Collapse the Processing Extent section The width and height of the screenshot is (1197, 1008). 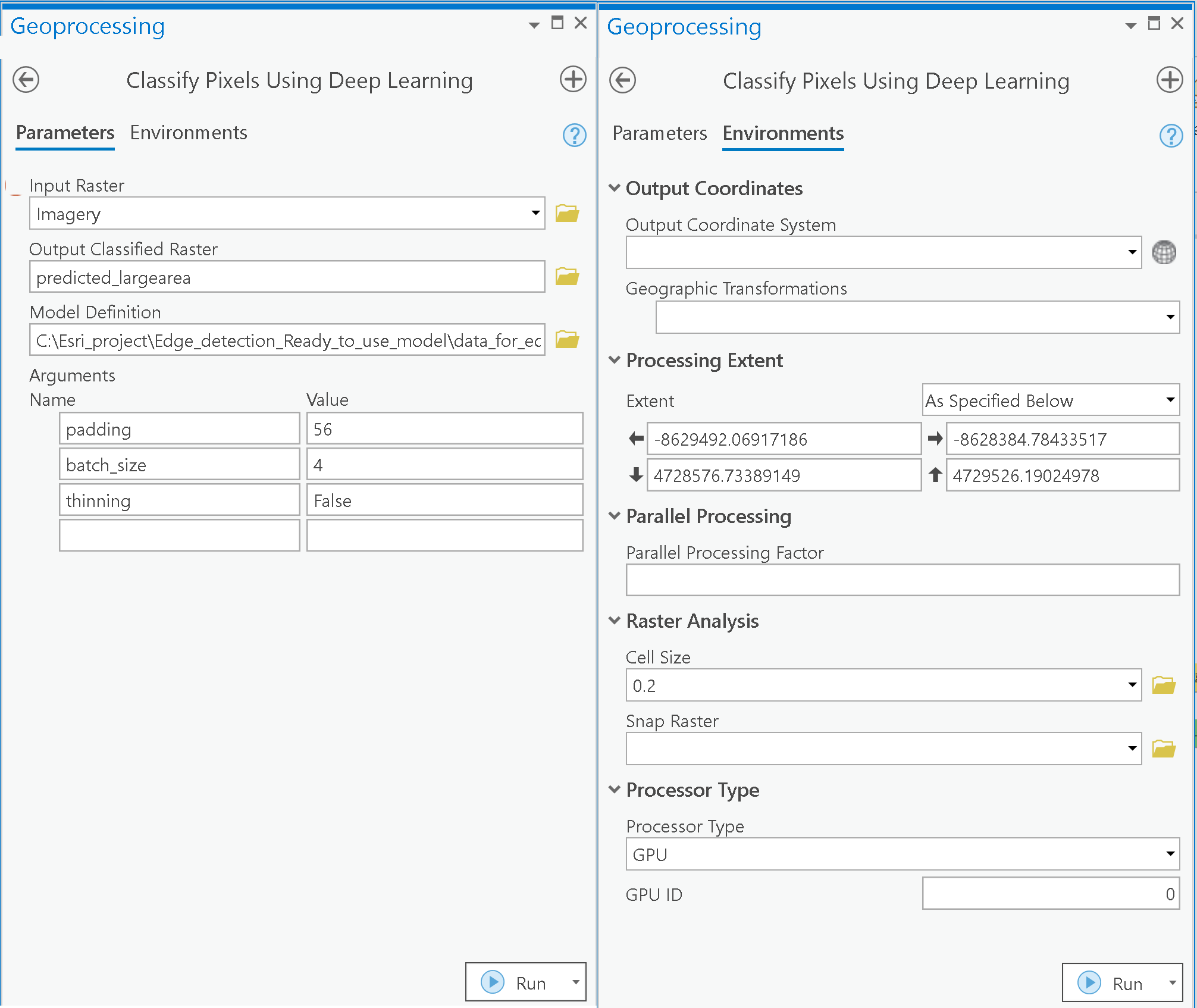(615, 360)
